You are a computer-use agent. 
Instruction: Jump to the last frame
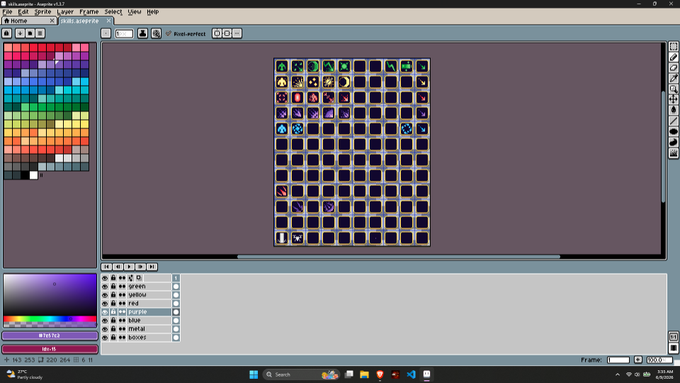(152, 267)
